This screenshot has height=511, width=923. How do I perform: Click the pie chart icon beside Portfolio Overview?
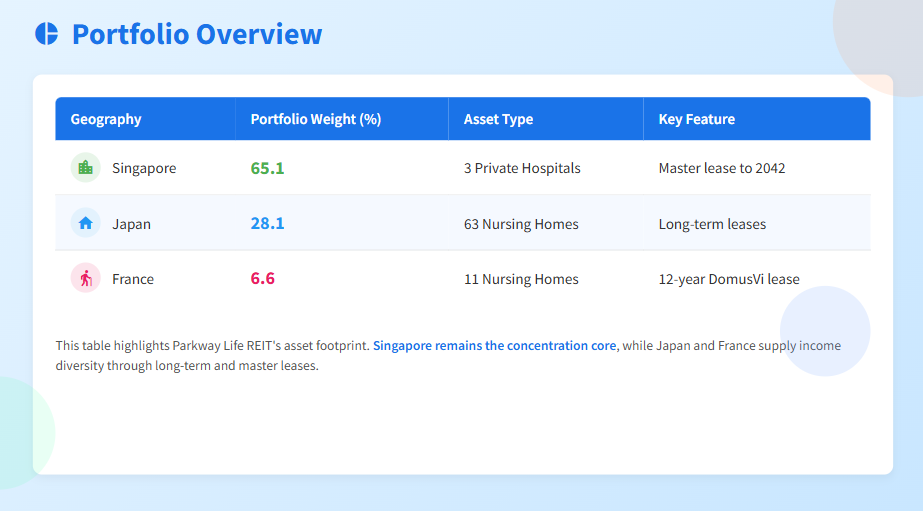click(47, 34)
